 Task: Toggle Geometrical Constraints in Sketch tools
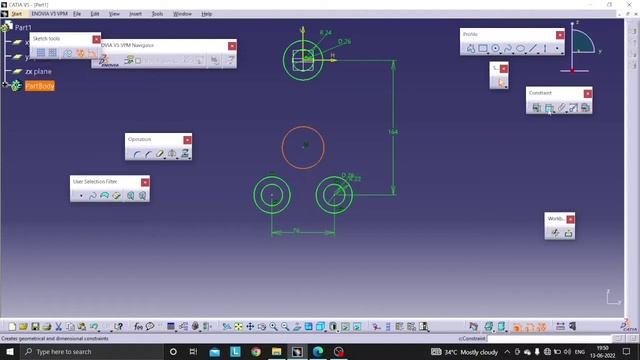click(x=80, y=53)
